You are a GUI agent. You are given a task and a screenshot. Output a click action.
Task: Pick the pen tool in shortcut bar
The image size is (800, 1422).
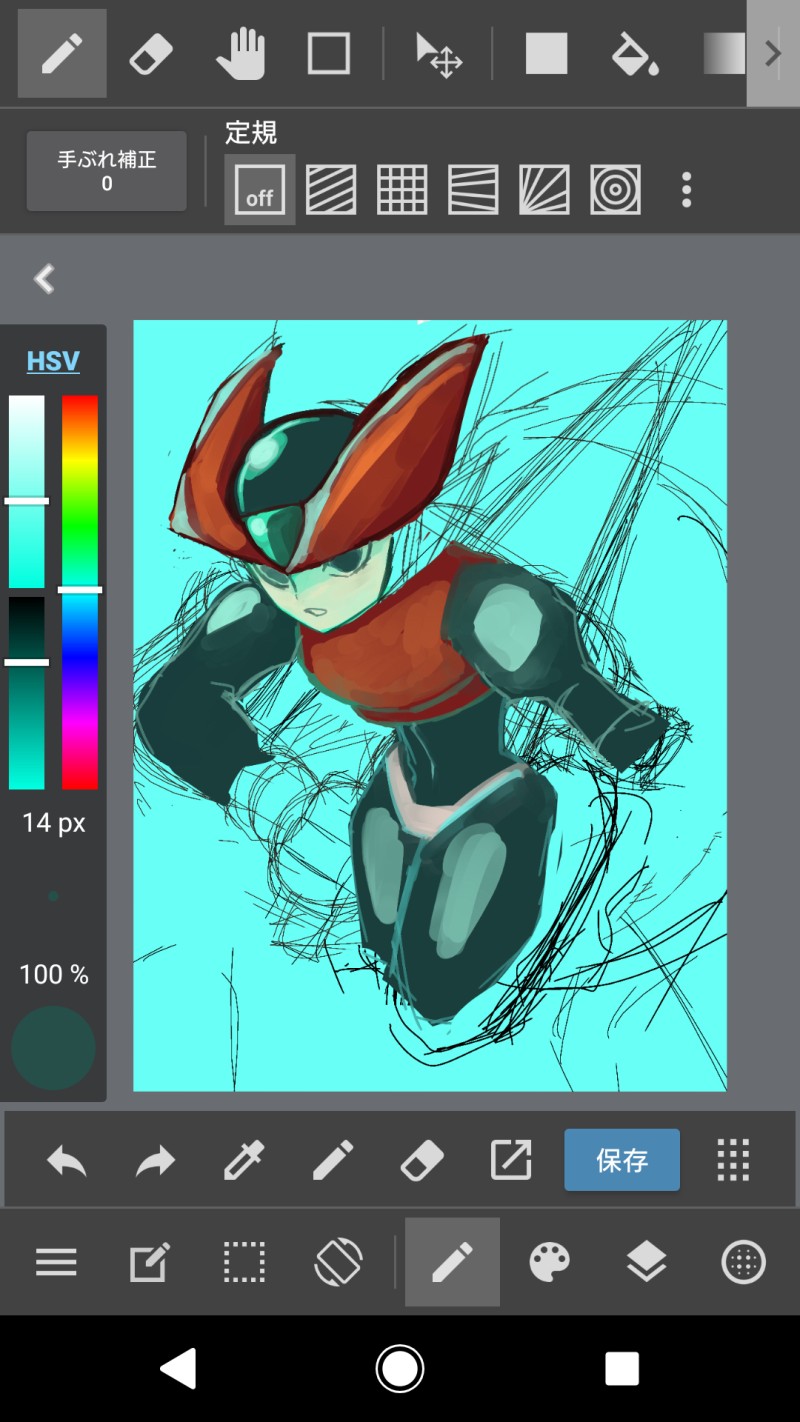point(333,1160)
